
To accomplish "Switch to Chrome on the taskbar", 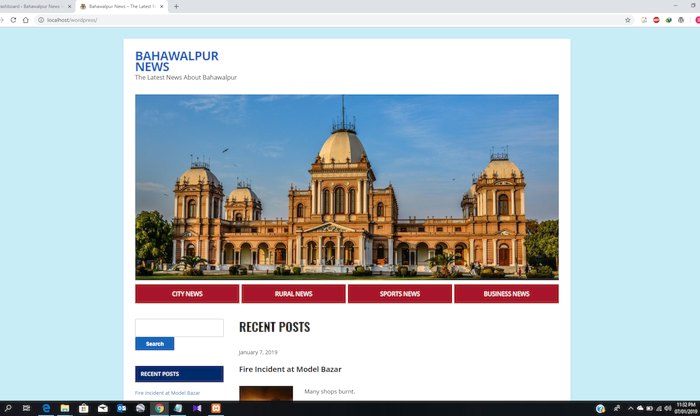I will [159, 408].
